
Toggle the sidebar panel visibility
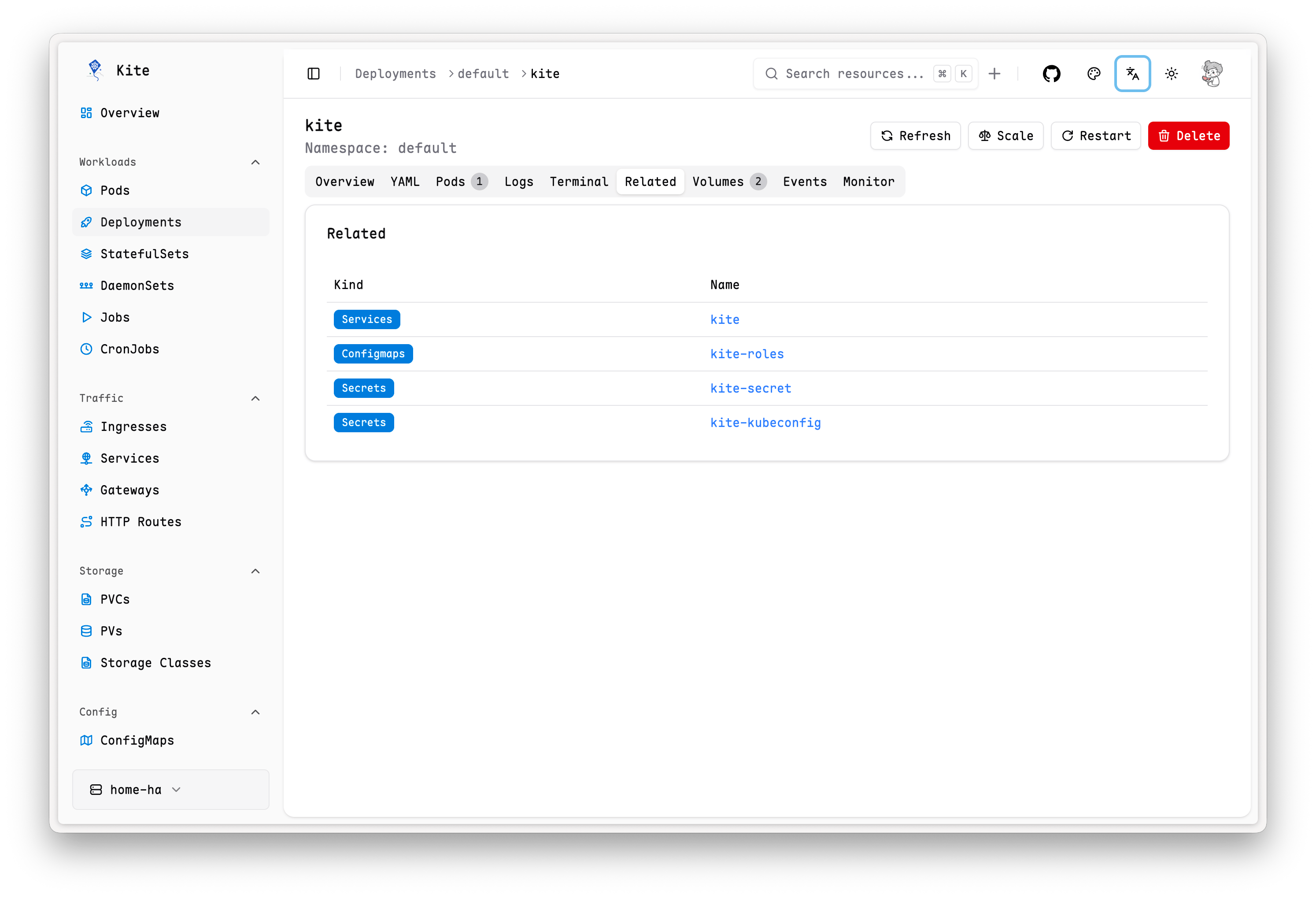tap(314, 74)
